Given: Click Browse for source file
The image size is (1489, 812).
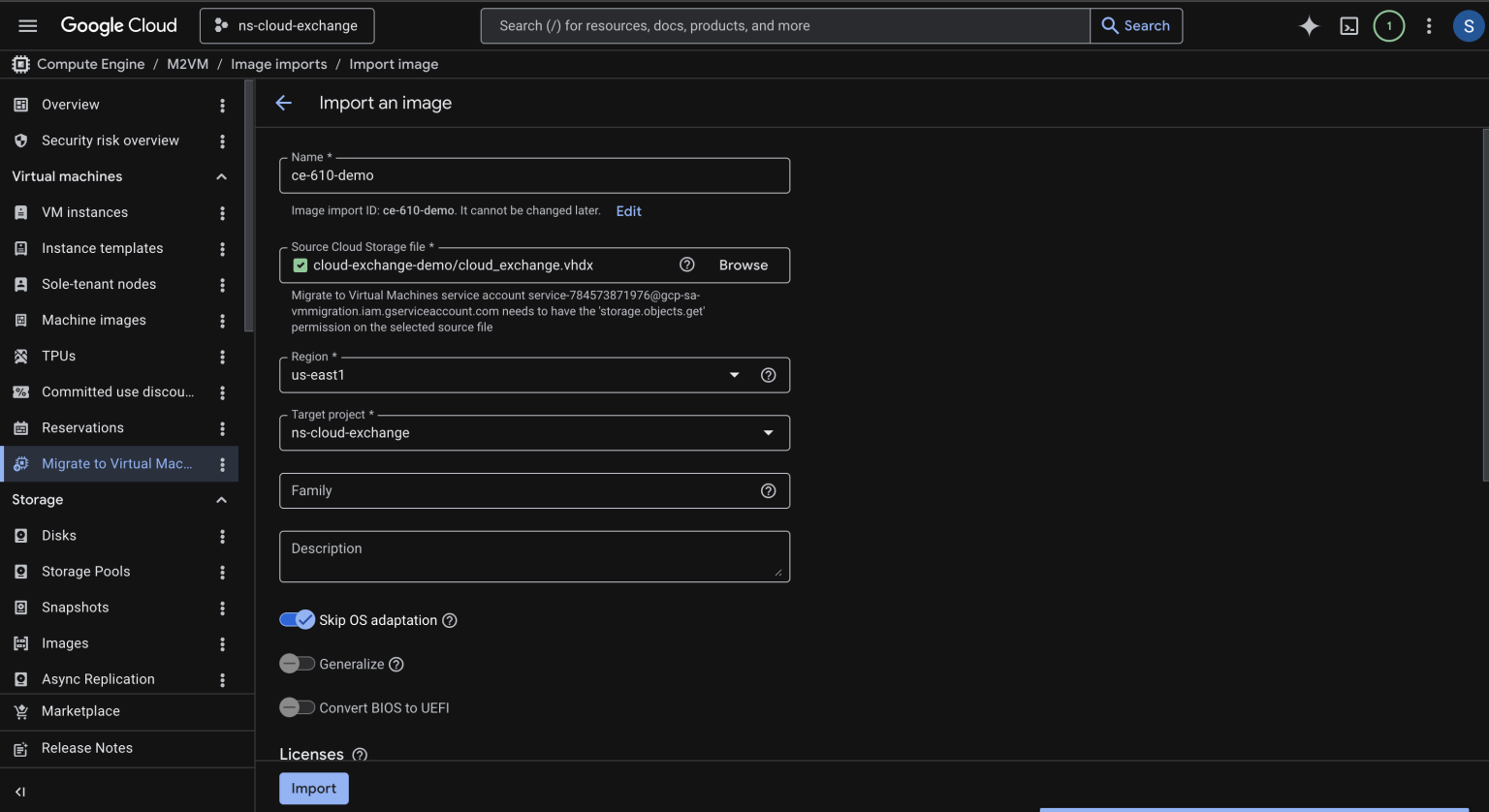Looking at the screenshot, I should click(744, 265).
